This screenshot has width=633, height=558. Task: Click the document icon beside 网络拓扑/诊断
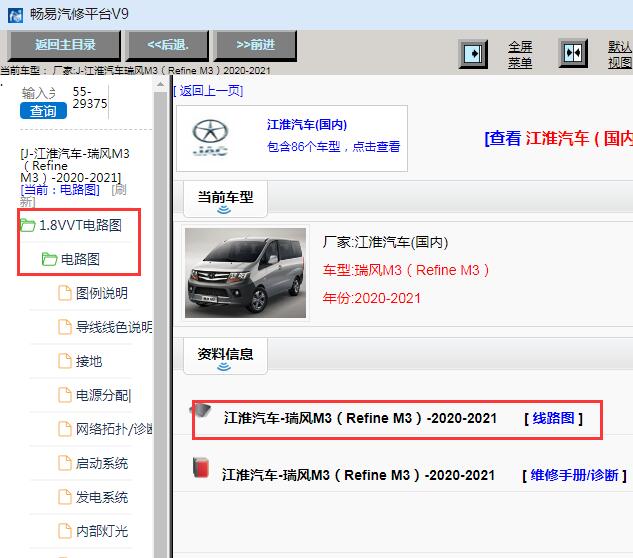[x=65, y=429]
